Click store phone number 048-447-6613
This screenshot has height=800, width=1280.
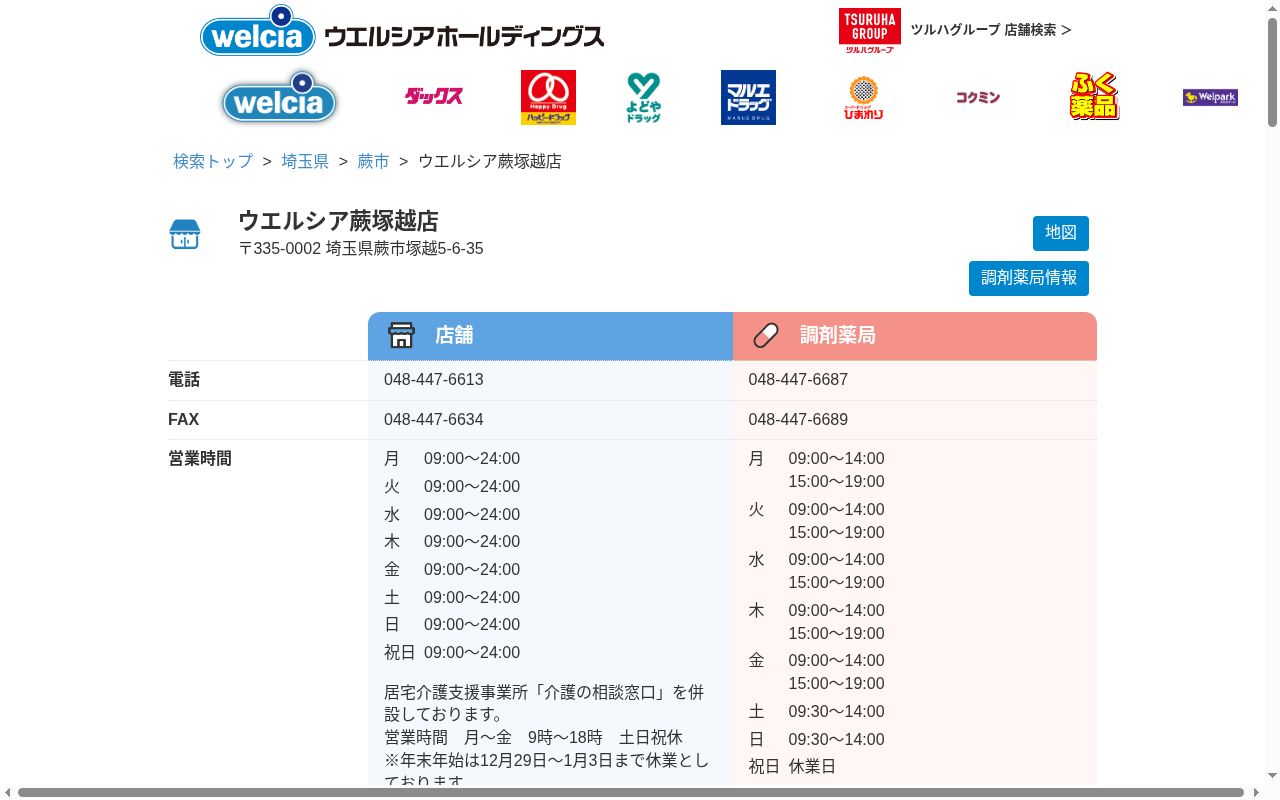(434, 380)
